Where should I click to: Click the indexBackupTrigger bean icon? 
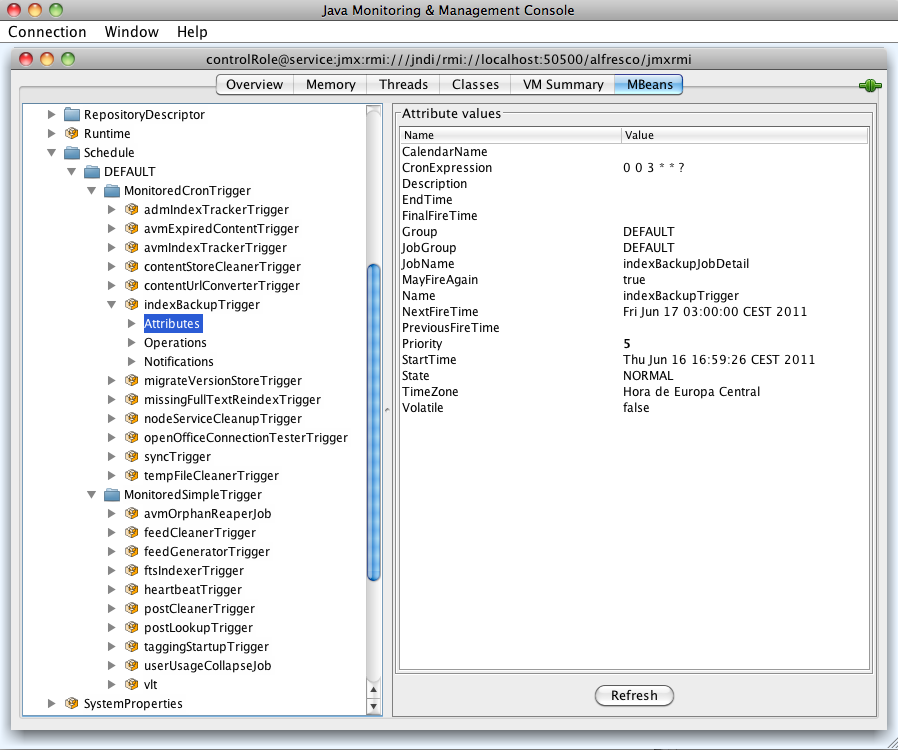[132, 304]
